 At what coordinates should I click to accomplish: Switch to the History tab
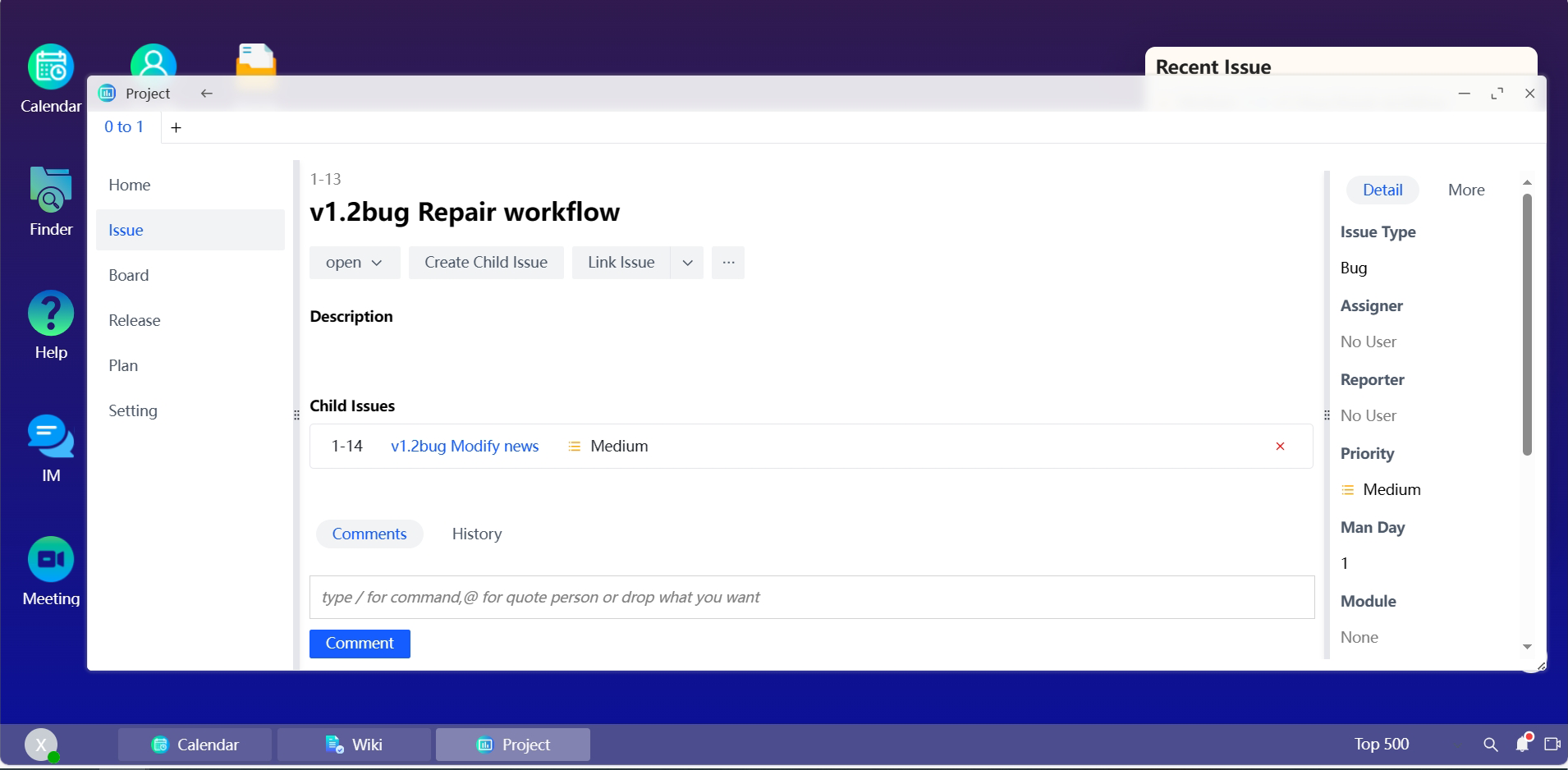[476, 534]
